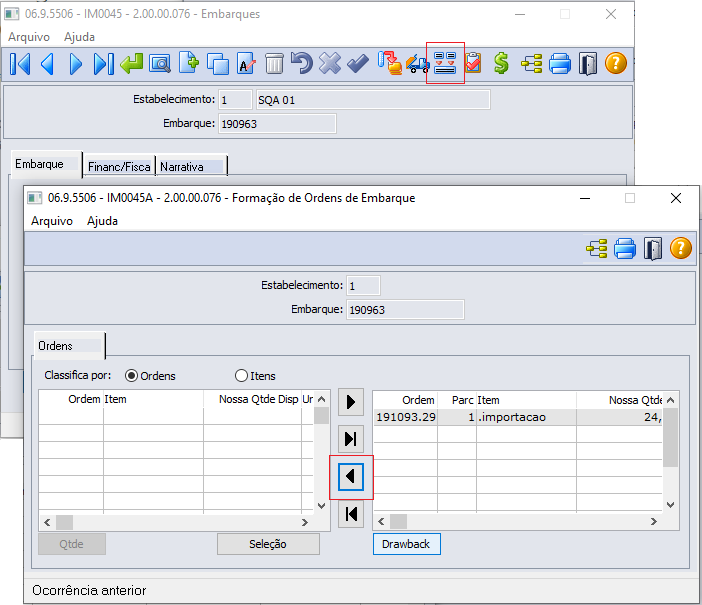Viewport: 702px width, 605px height.
Task: Move selected order back to left list
Action: click(x=351, y=476)
